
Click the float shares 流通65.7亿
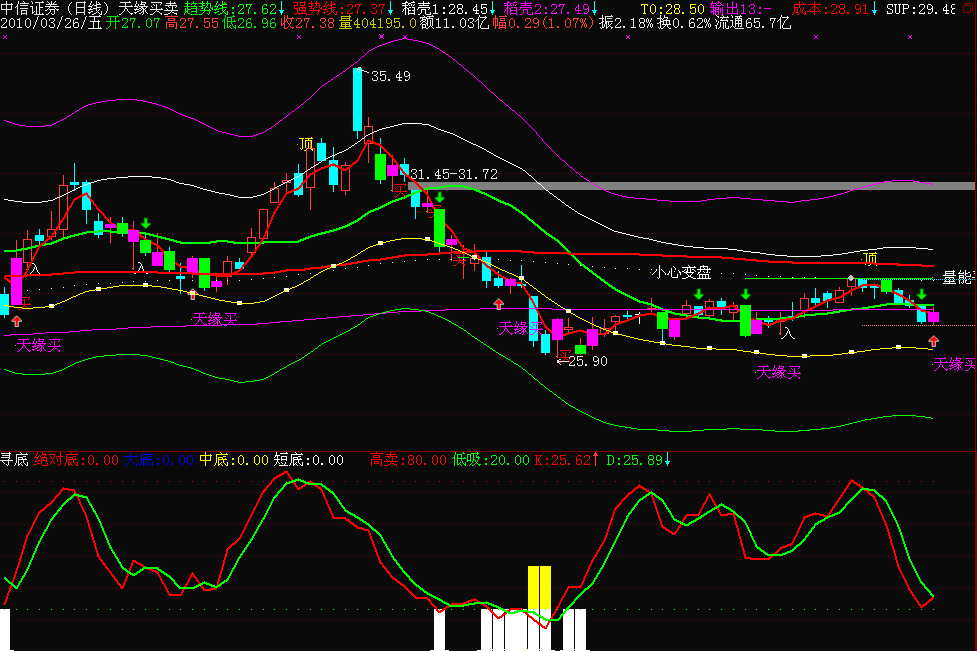click(x=753, y=24)
